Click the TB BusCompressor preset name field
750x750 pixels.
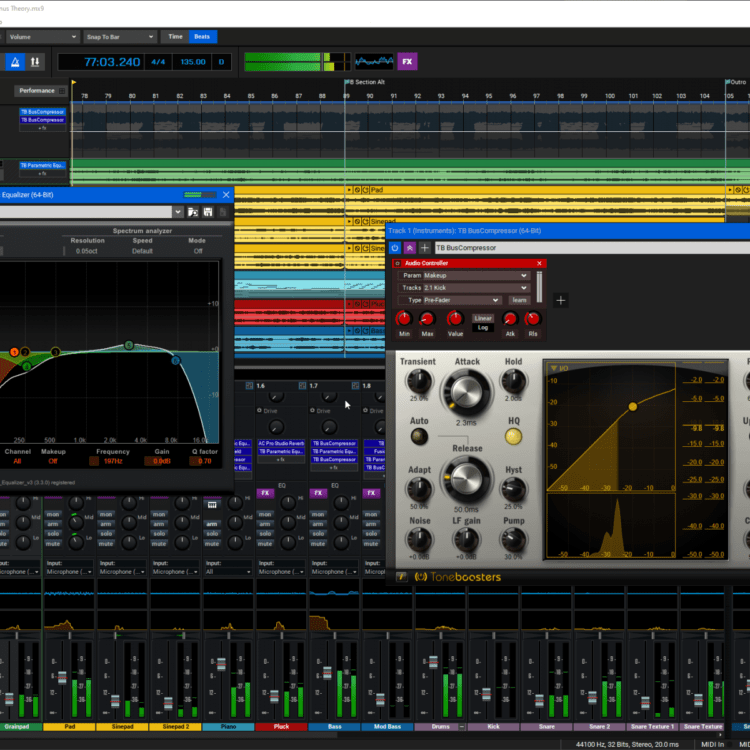click(x=592, y=248)
